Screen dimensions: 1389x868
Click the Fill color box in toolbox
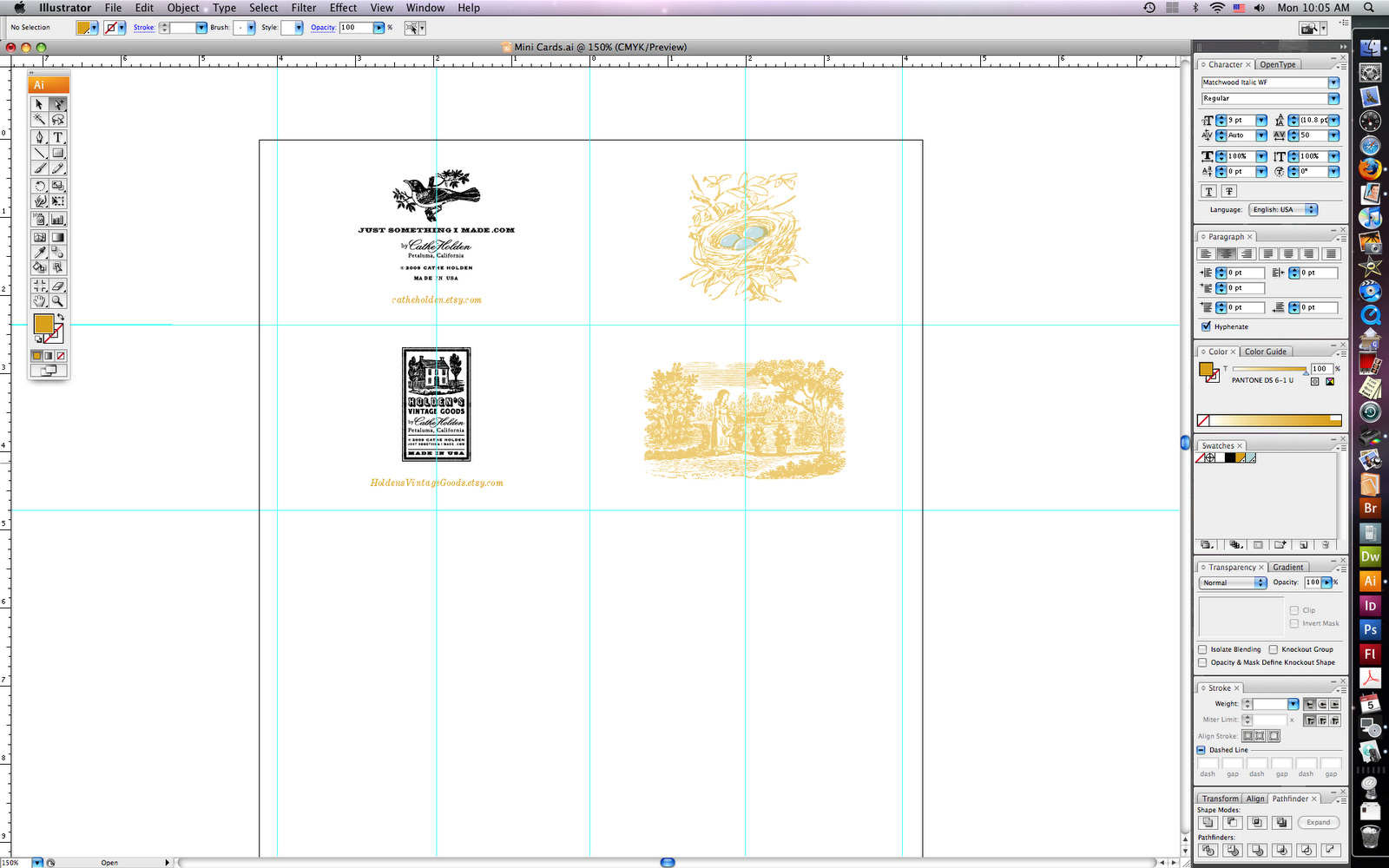click(43, 324)
